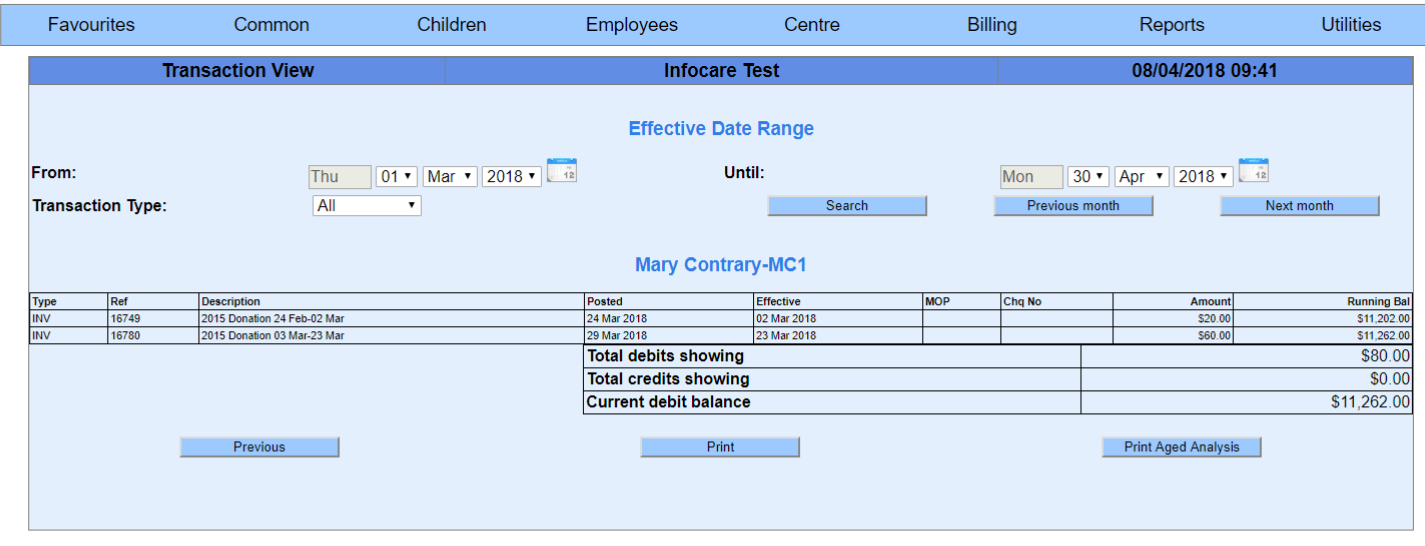Expand the From month dropdown showing Mar
The height and width of the screenshot is (546, 1425).
(x=450, y=177)
